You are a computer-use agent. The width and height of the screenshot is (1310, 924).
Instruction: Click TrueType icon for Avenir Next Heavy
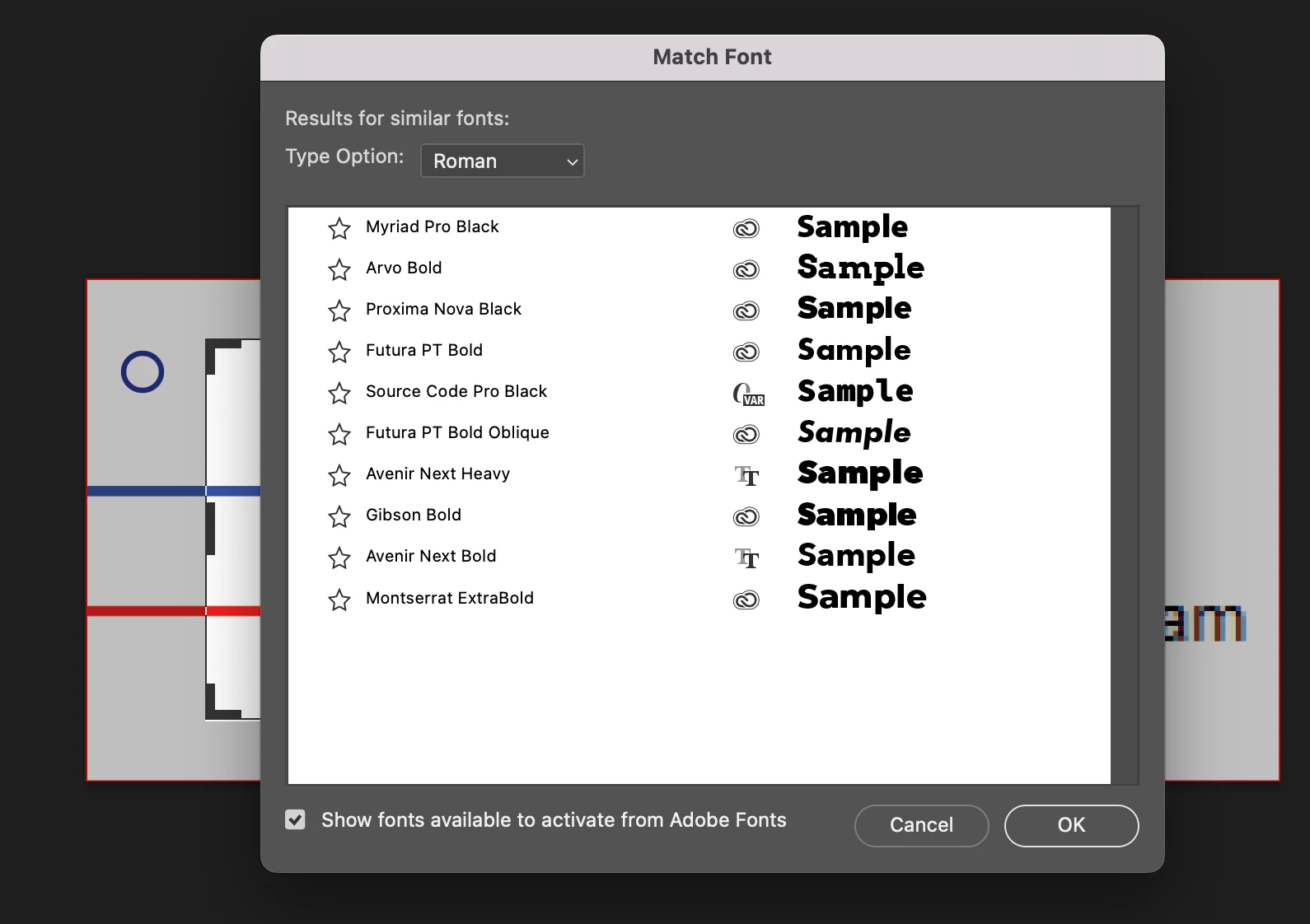(747, 475)
